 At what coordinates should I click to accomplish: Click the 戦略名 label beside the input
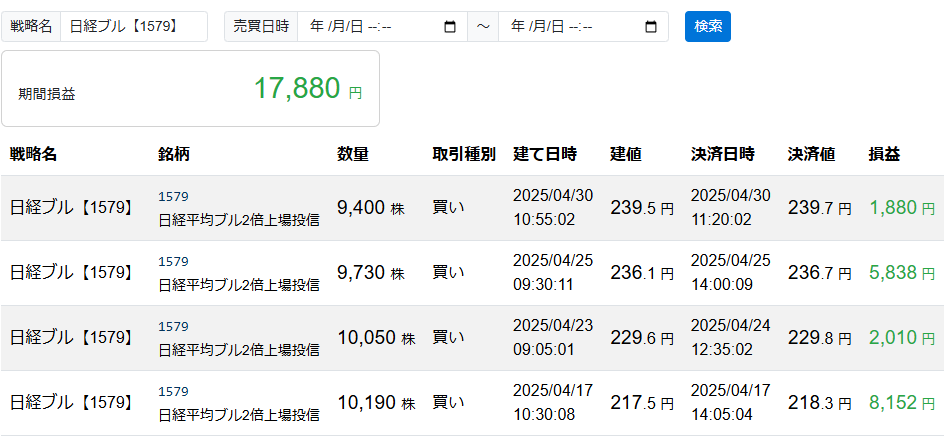(31, 27)
